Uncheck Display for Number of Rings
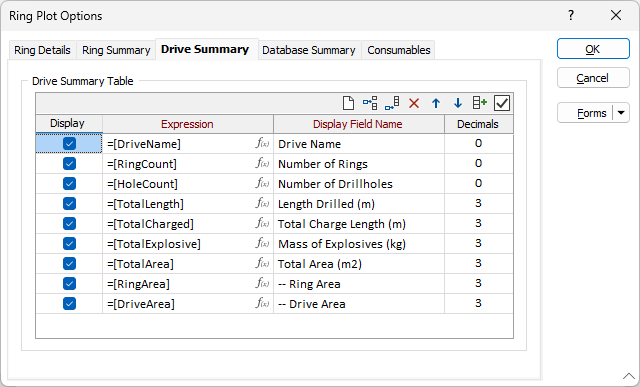Viewport: 640px width, 387px height. tap(69, 164)
